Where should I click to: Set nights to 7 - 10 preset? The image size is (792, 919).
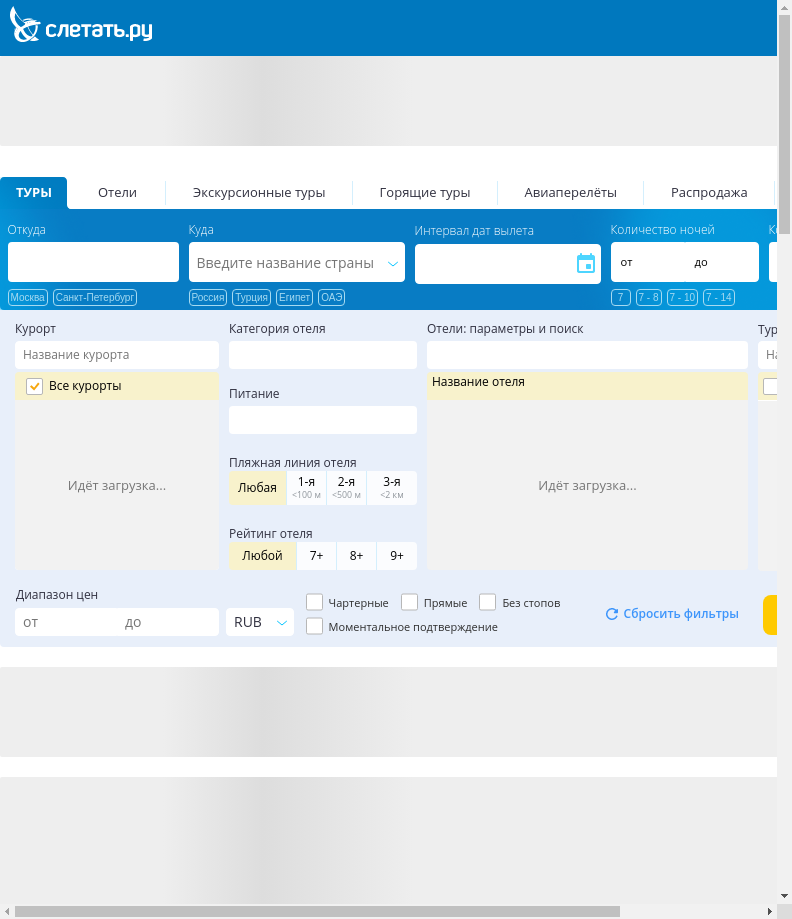click(682, 297)
